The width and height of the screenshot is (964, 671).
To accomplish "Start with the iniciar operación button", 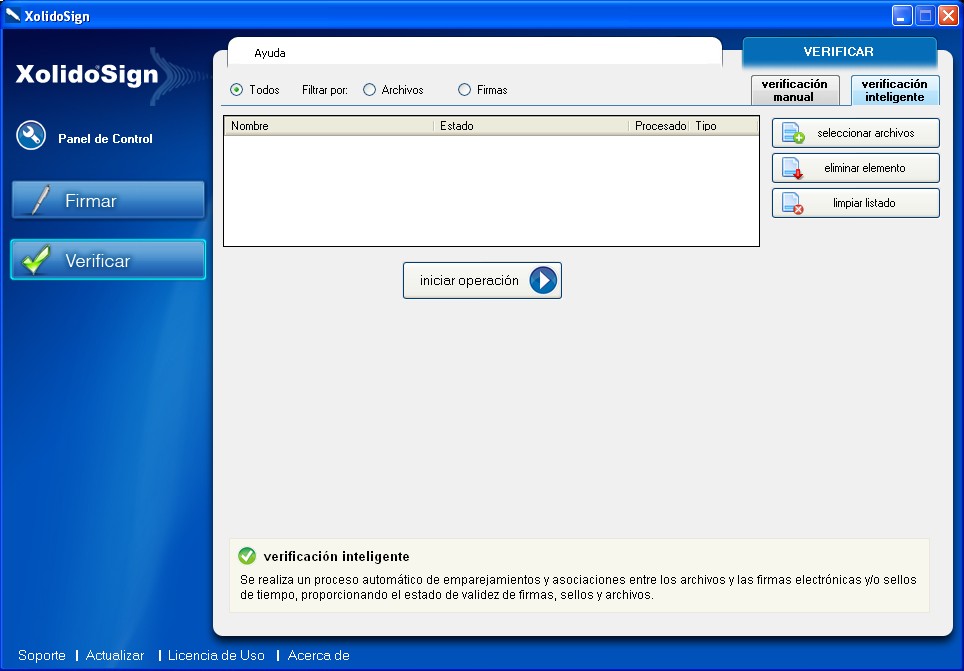I will (x=482, y=280).
